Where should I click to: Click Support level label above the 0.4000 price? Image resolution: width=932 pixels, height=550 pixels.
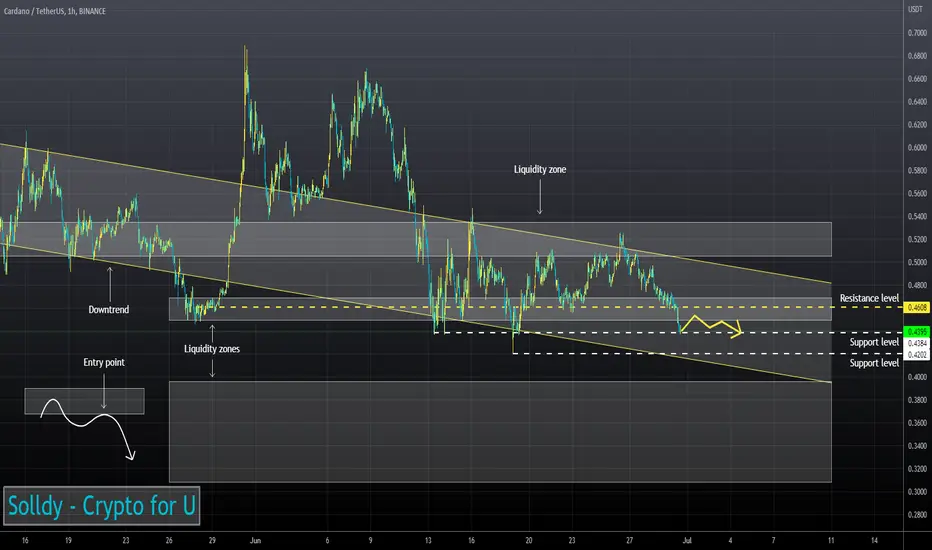click(874, 363)
